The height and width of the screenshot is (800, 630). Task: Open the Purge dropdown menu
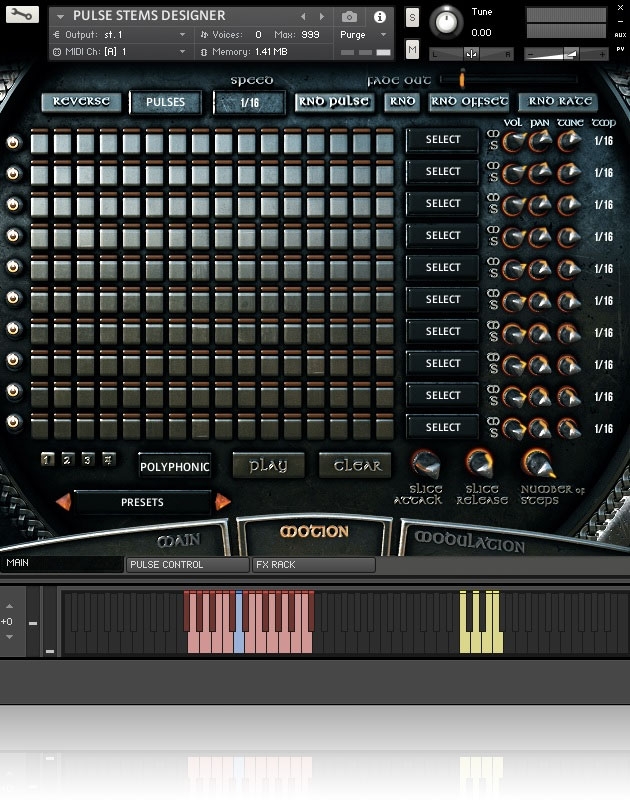click(360, 35)
